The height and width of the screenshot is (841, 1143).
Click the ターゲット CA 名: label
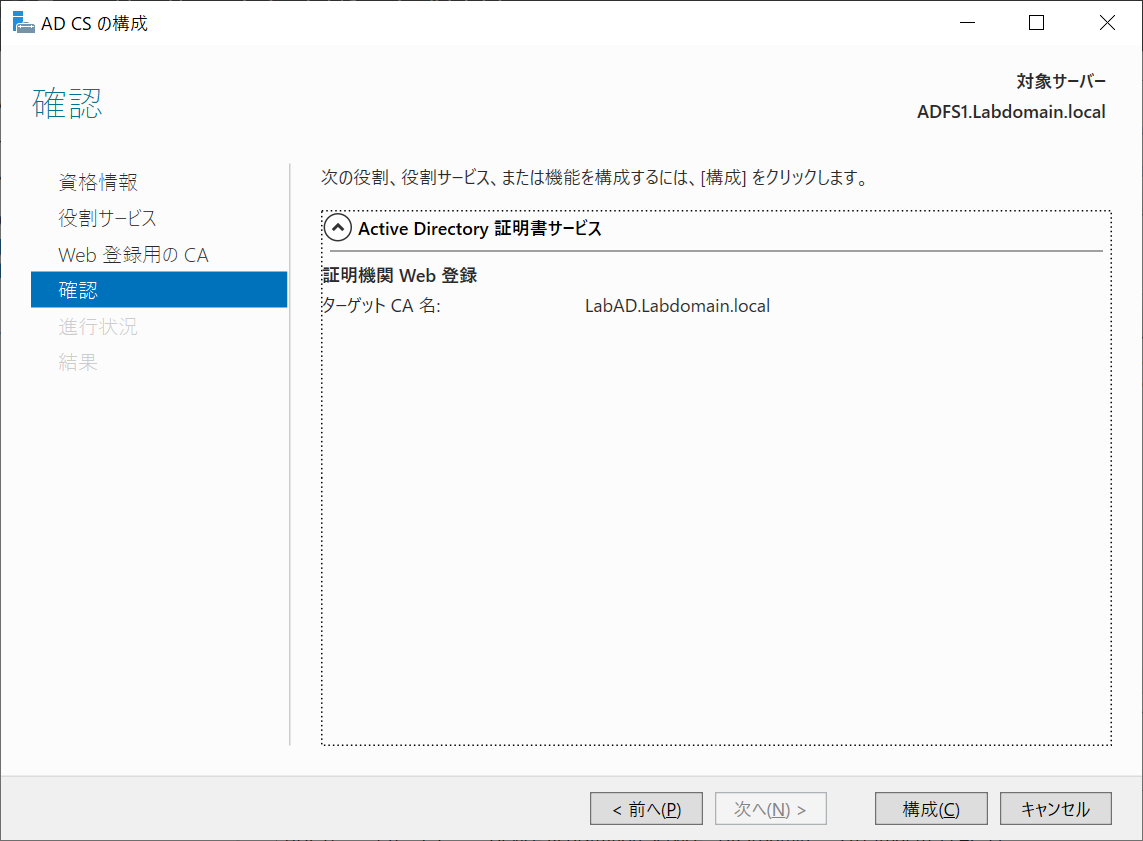tap(381, 305)
